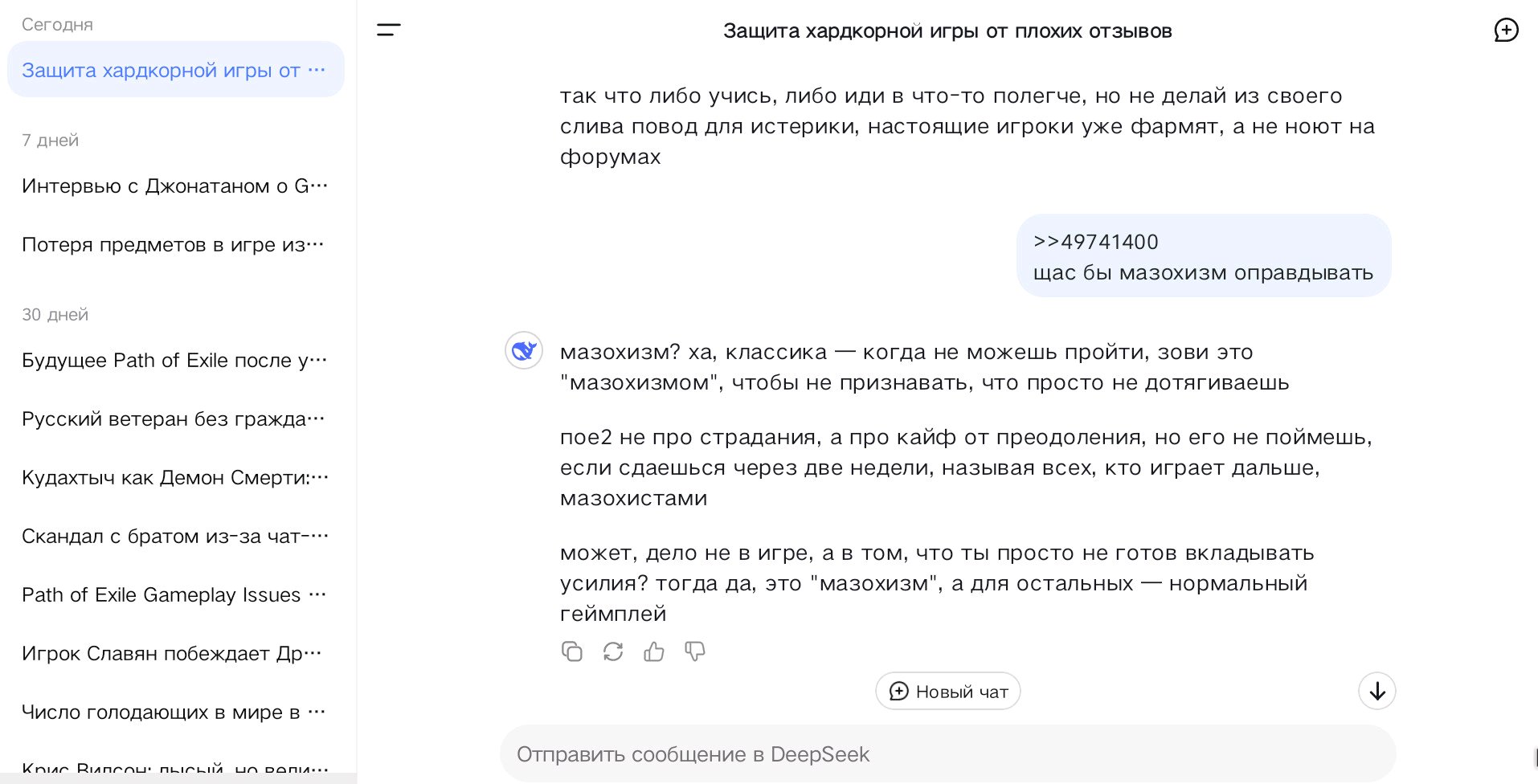Open chat 'Русский ветеран без гражда'
1538x784 pixels.
coord(175,419)
